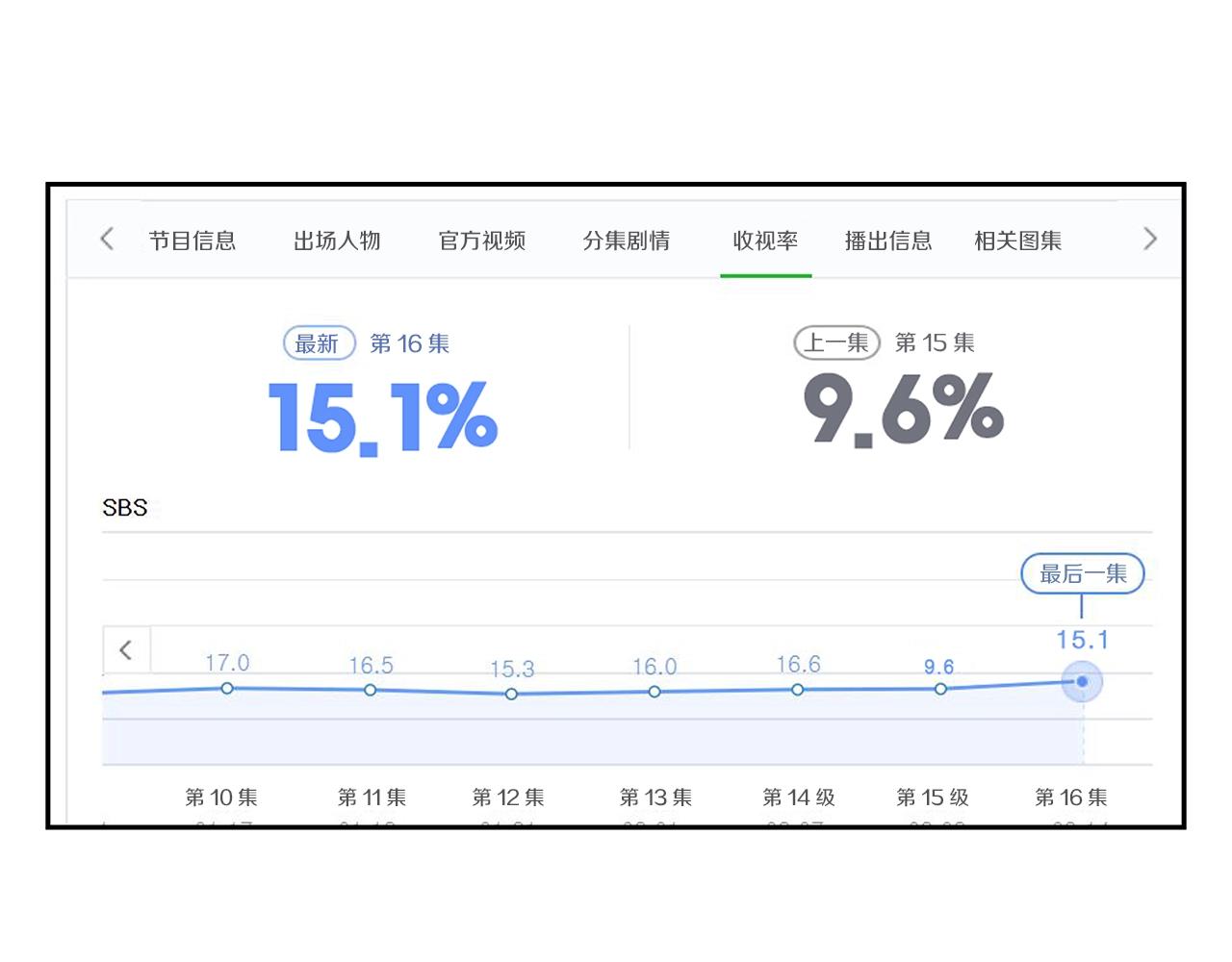Go to the 播出信息 tab
The height and width of the screenshot is (962, 1232).
tap(888, 240)
